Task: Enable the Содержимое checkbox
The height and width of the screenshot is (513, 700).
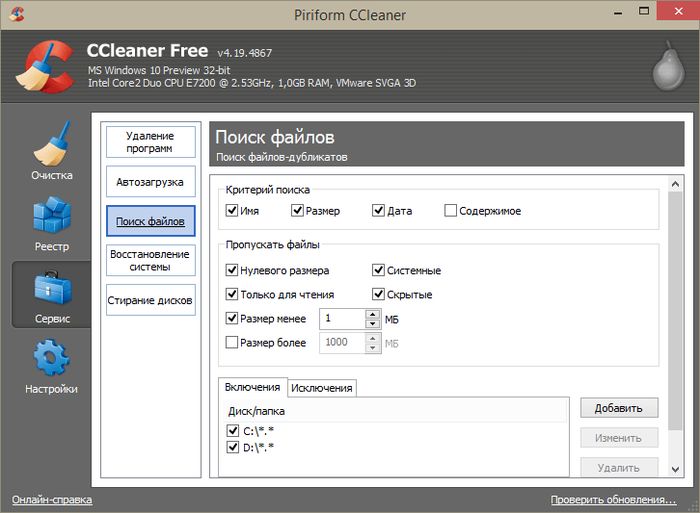Action: [450, 211]
